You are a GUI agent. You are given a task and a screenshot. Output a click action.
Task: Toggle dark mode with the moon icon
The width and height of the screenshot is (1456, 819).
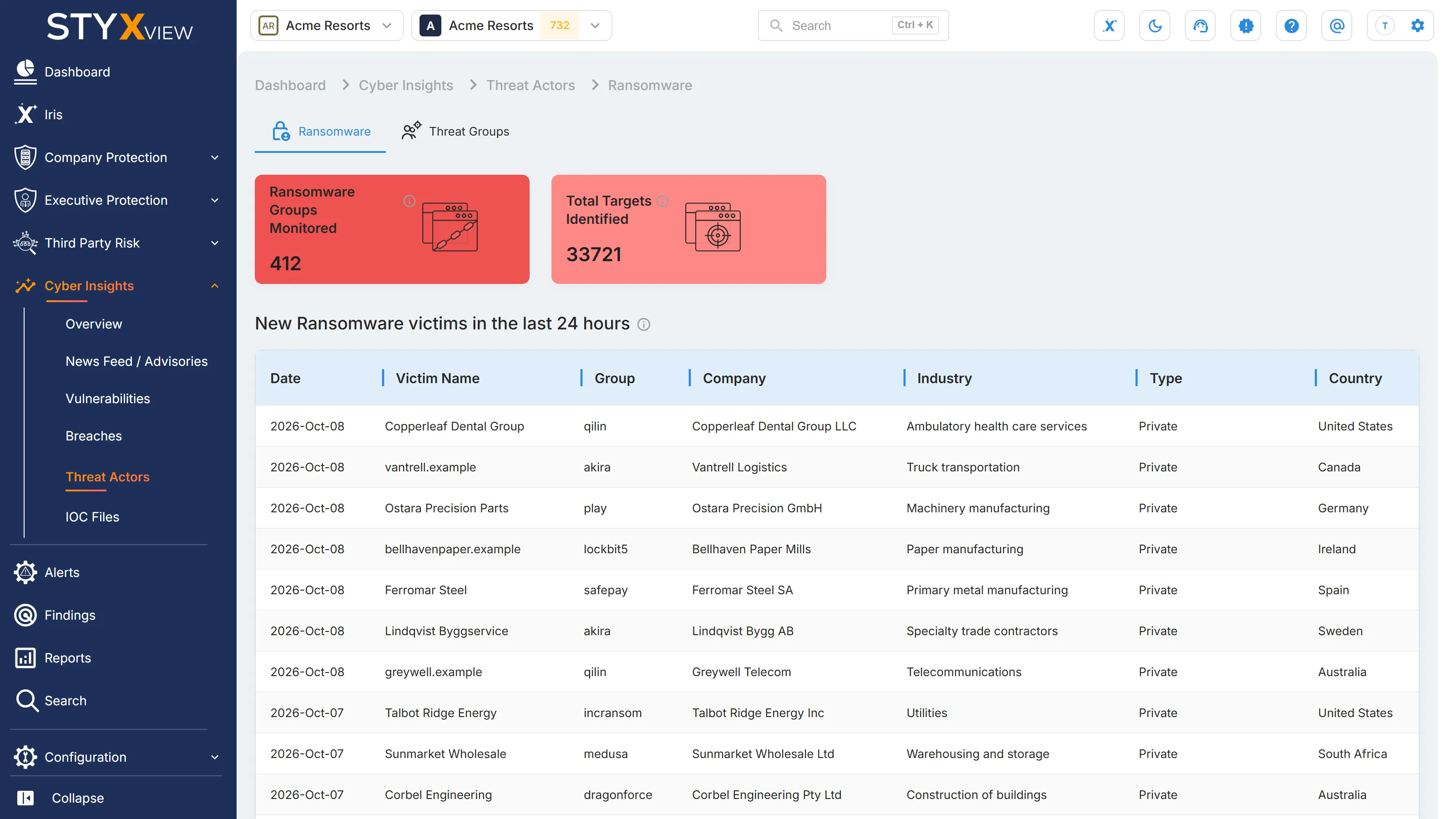tap(1155, 25)
